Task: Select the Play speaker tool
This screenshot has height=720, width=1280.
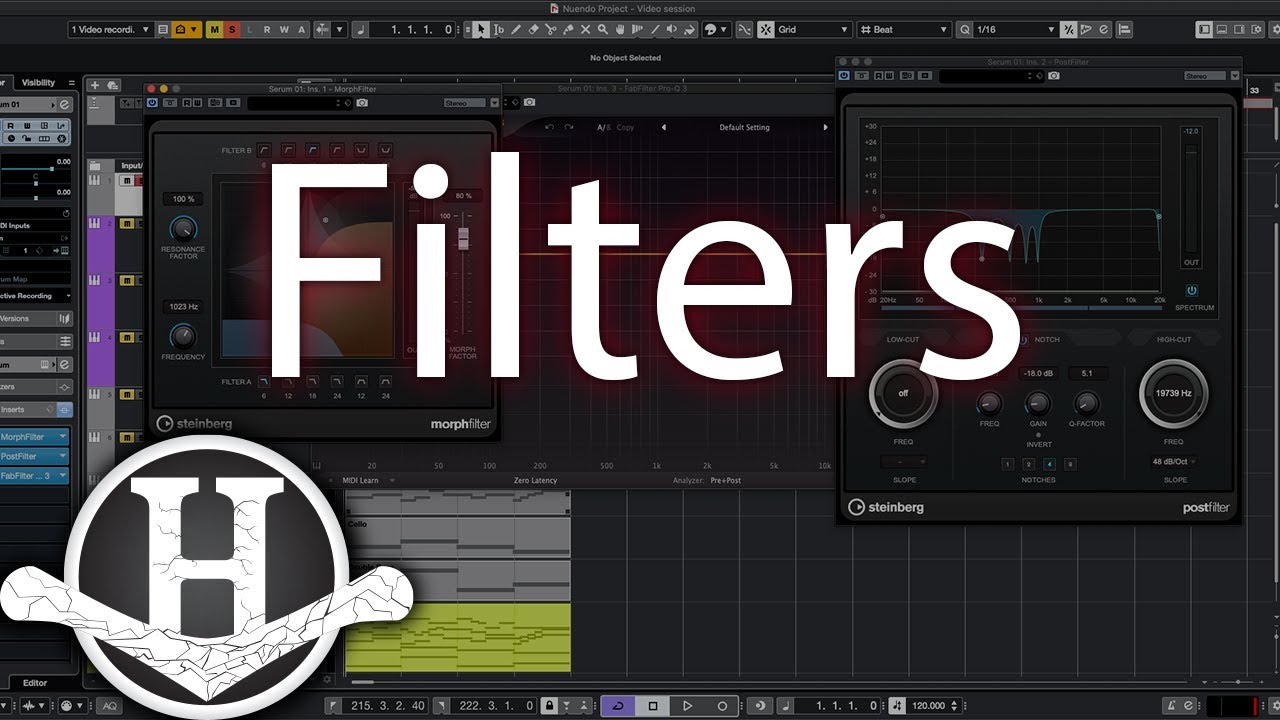Action: 672,30
